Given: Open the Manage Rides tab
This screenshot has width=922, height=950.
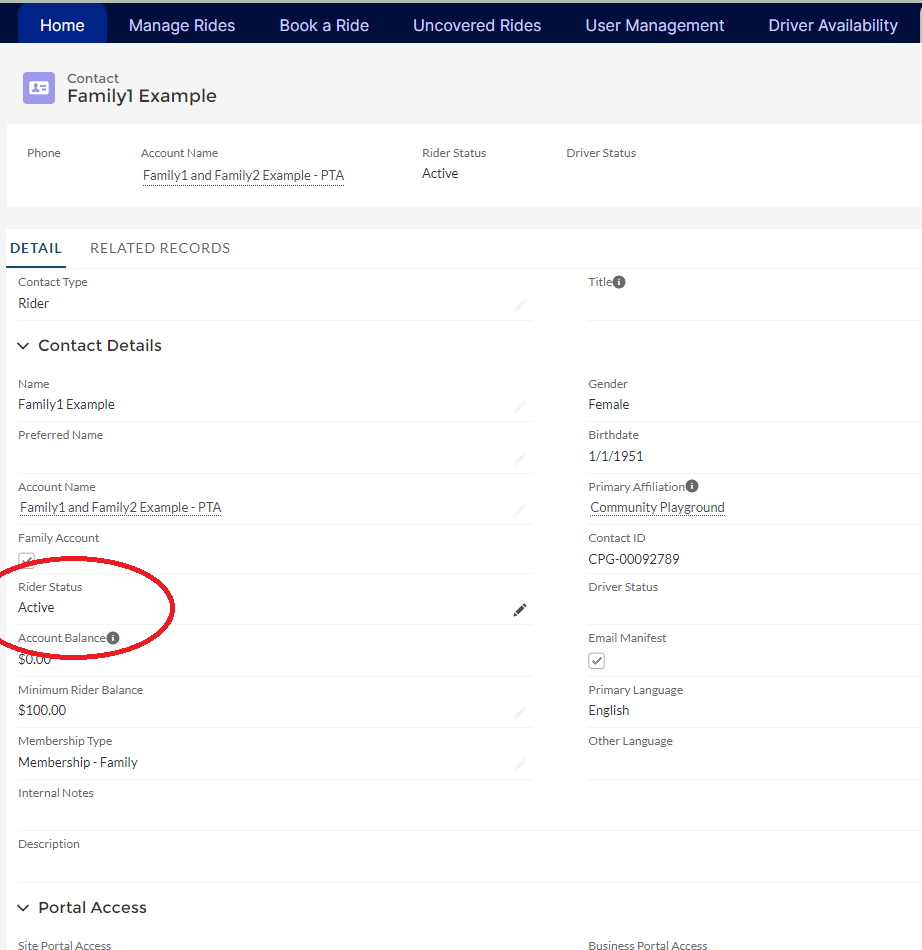Looking at the screenshot, I should [x=182, y=25].
